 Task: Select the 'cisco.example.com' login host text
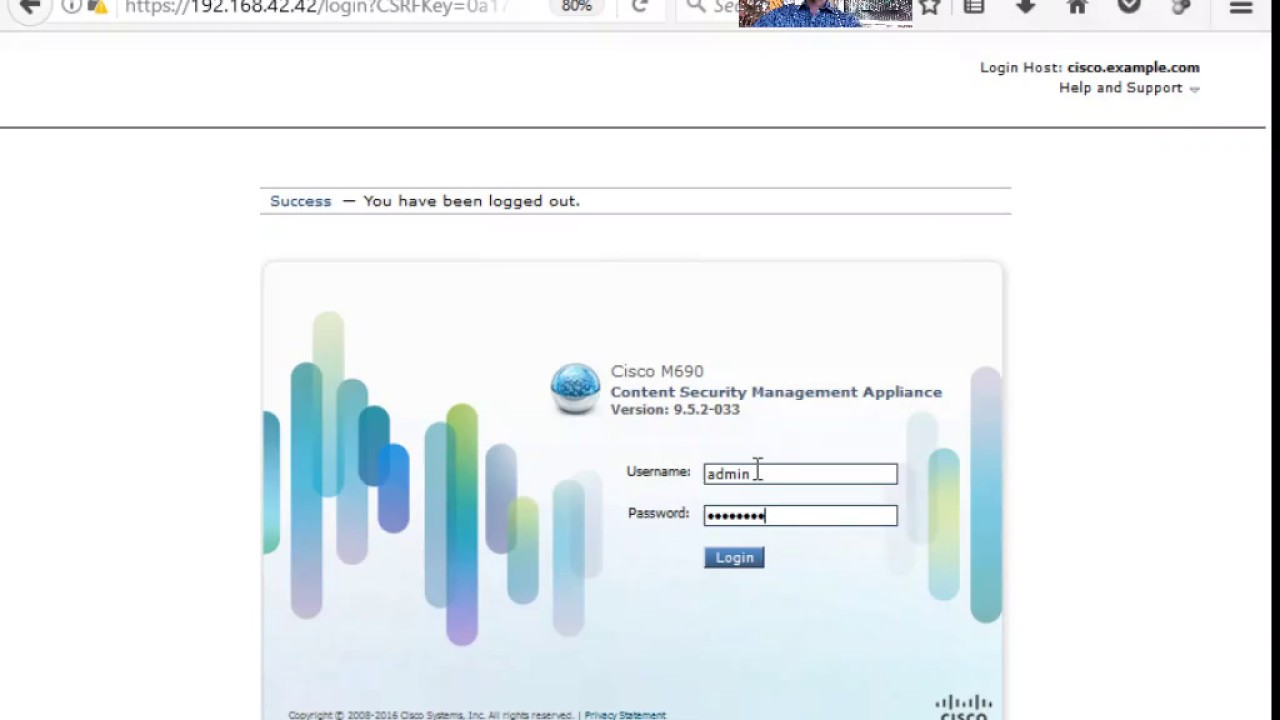click(1133, 68)
